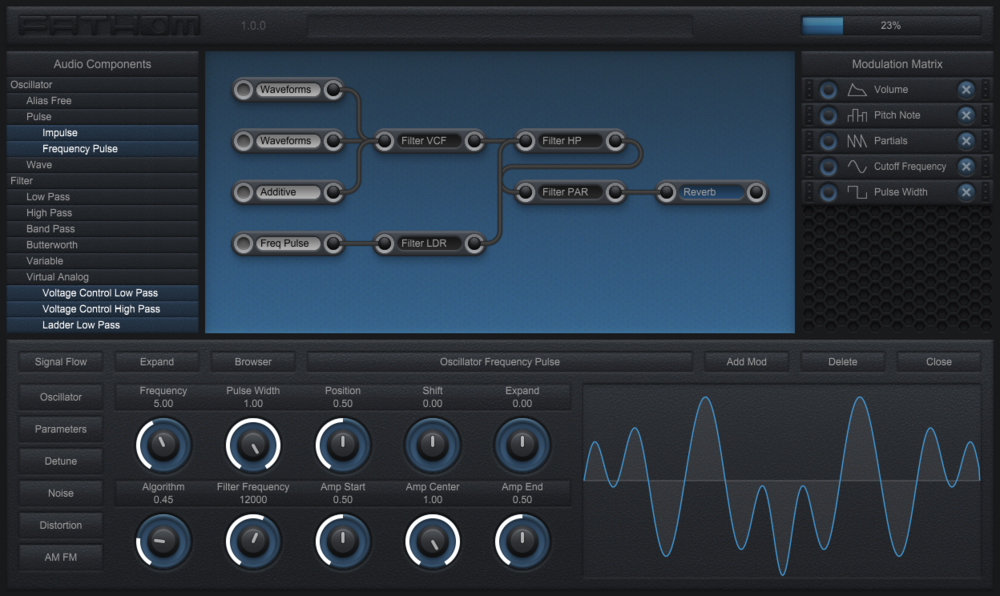Click the Delete button
Image resolution: width=1000 pixels, height=596 pixels.
click(842, 361)
